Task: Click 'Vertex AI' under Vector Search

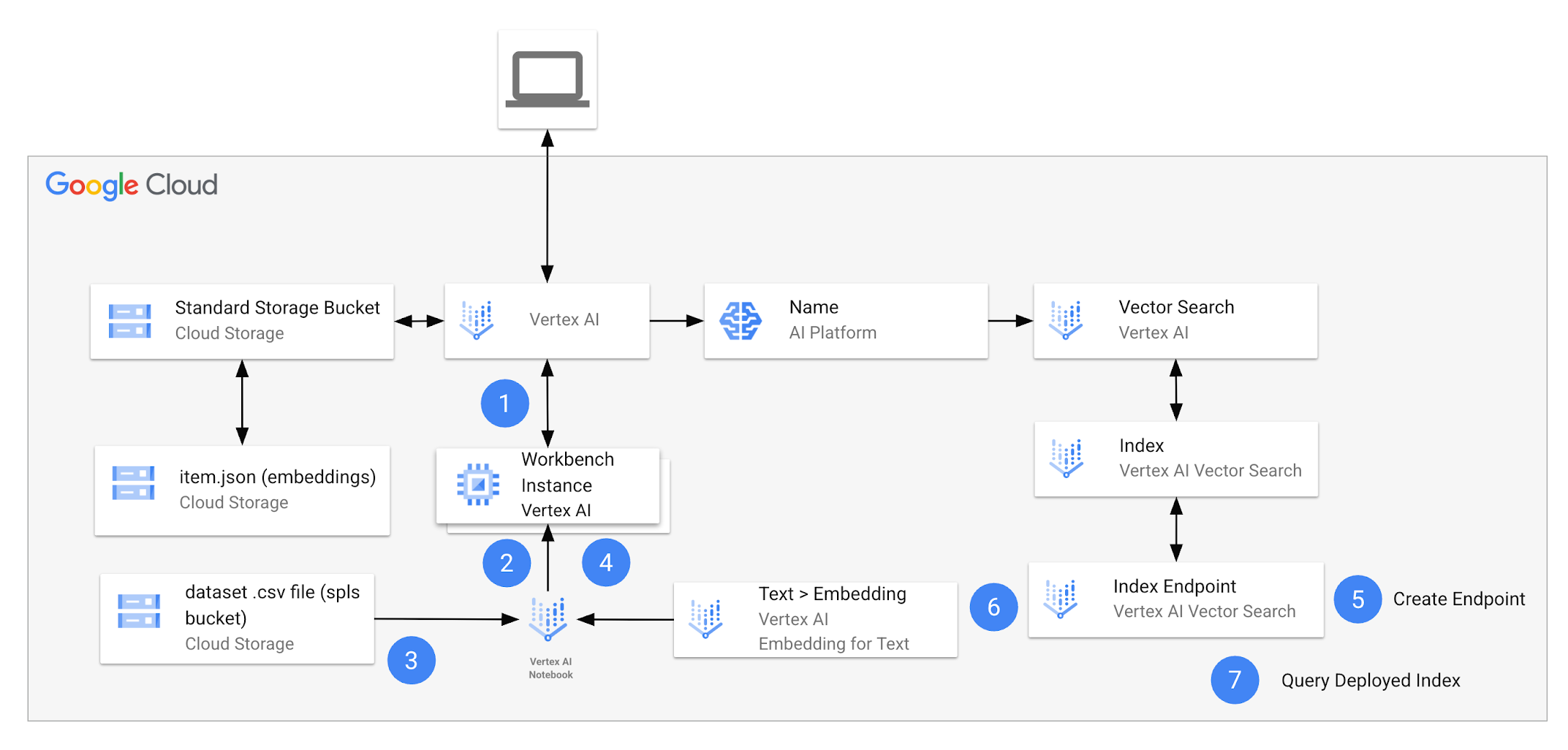Action: (x=1154, y=333)
